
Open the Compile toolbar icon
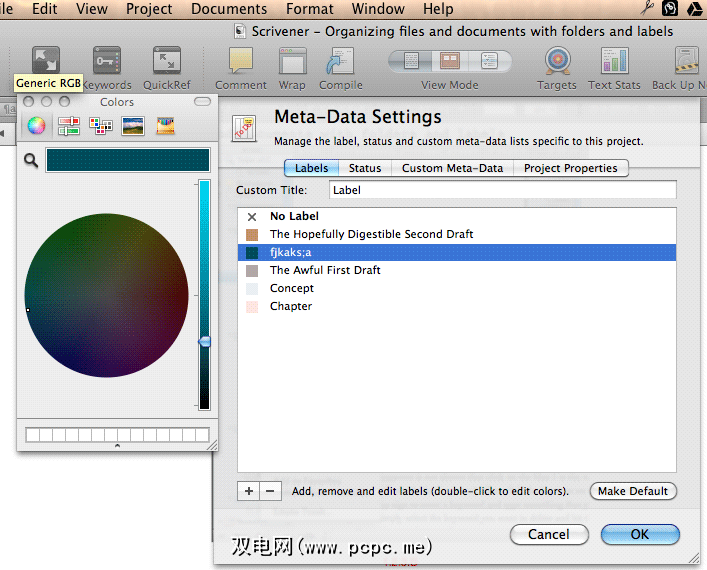point(340,61)
